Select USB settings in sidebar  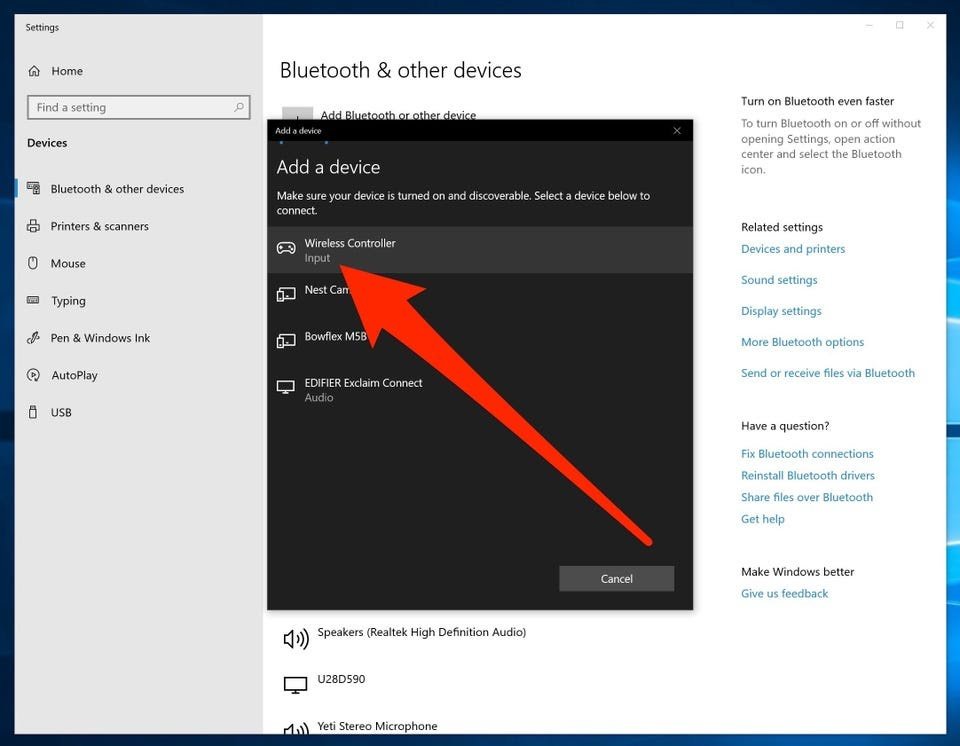[x=61, y=413]
